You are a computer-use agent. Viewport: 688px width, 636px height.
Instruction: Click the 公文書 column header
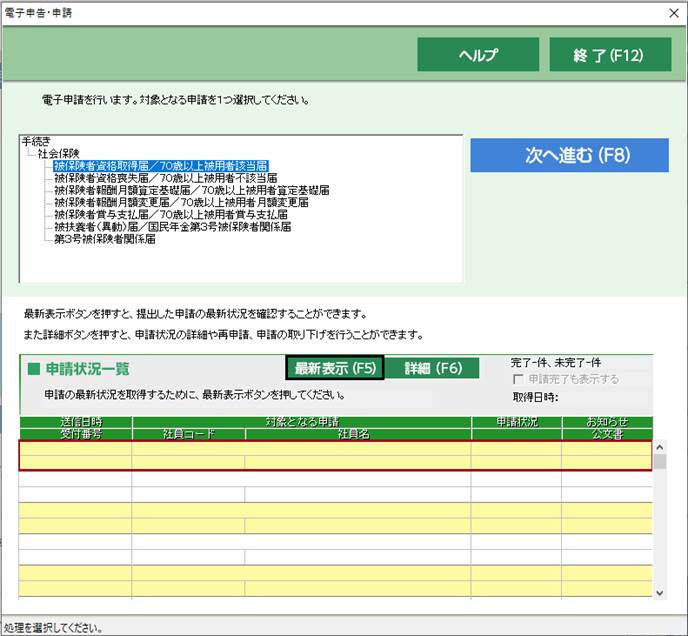click(608, 434)
